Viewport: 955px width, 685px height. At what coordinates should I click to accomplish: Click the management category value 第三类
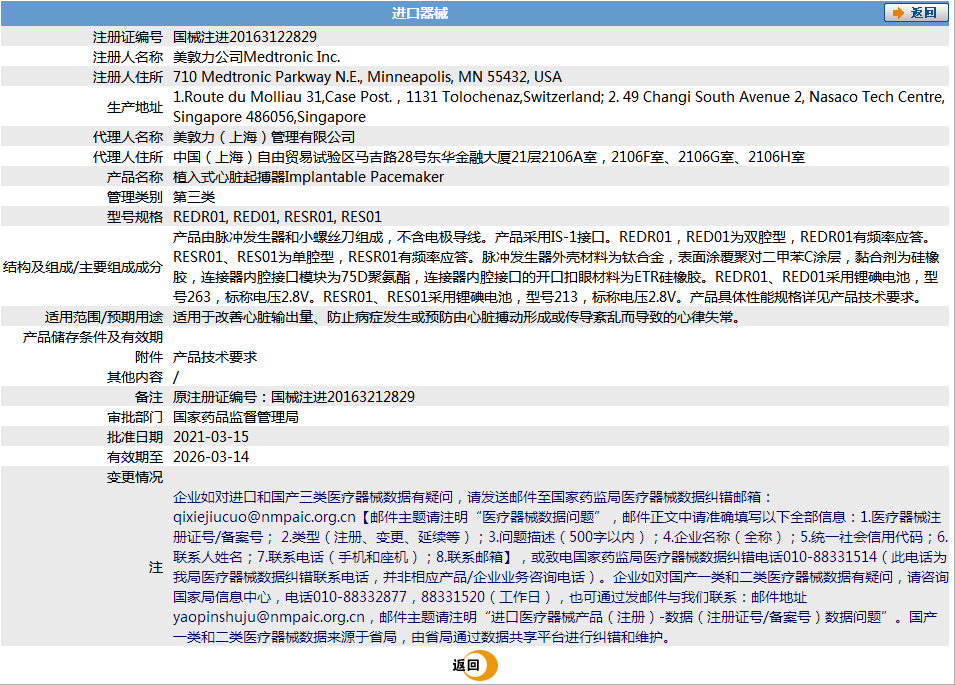(x=194, y=197)
